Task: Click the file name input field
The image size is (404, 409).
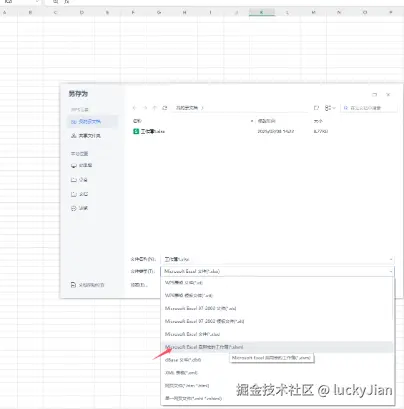Action: coord(277,259)
